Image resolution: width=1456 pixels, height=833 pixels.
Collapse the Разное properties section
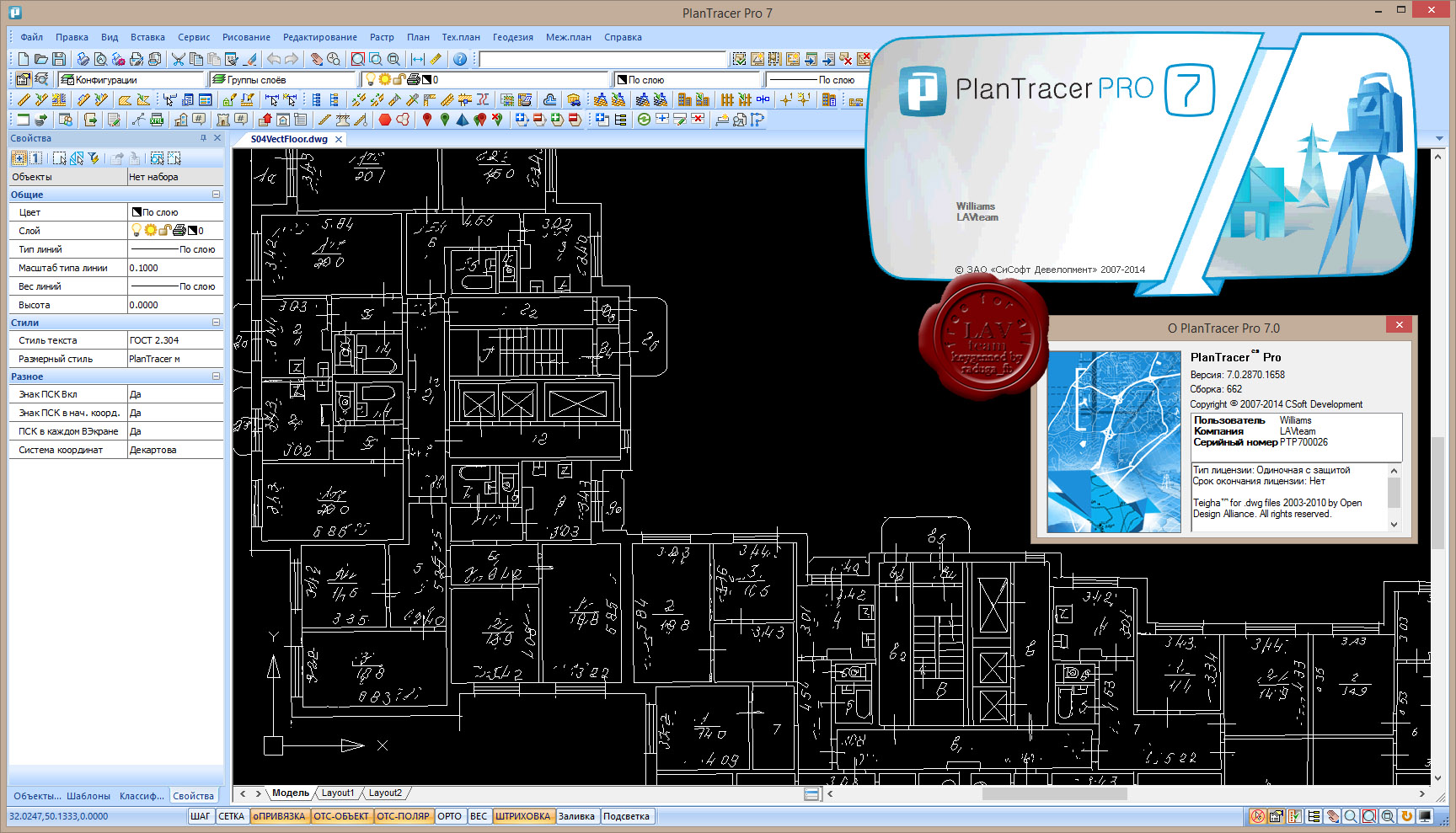(216, 376)
